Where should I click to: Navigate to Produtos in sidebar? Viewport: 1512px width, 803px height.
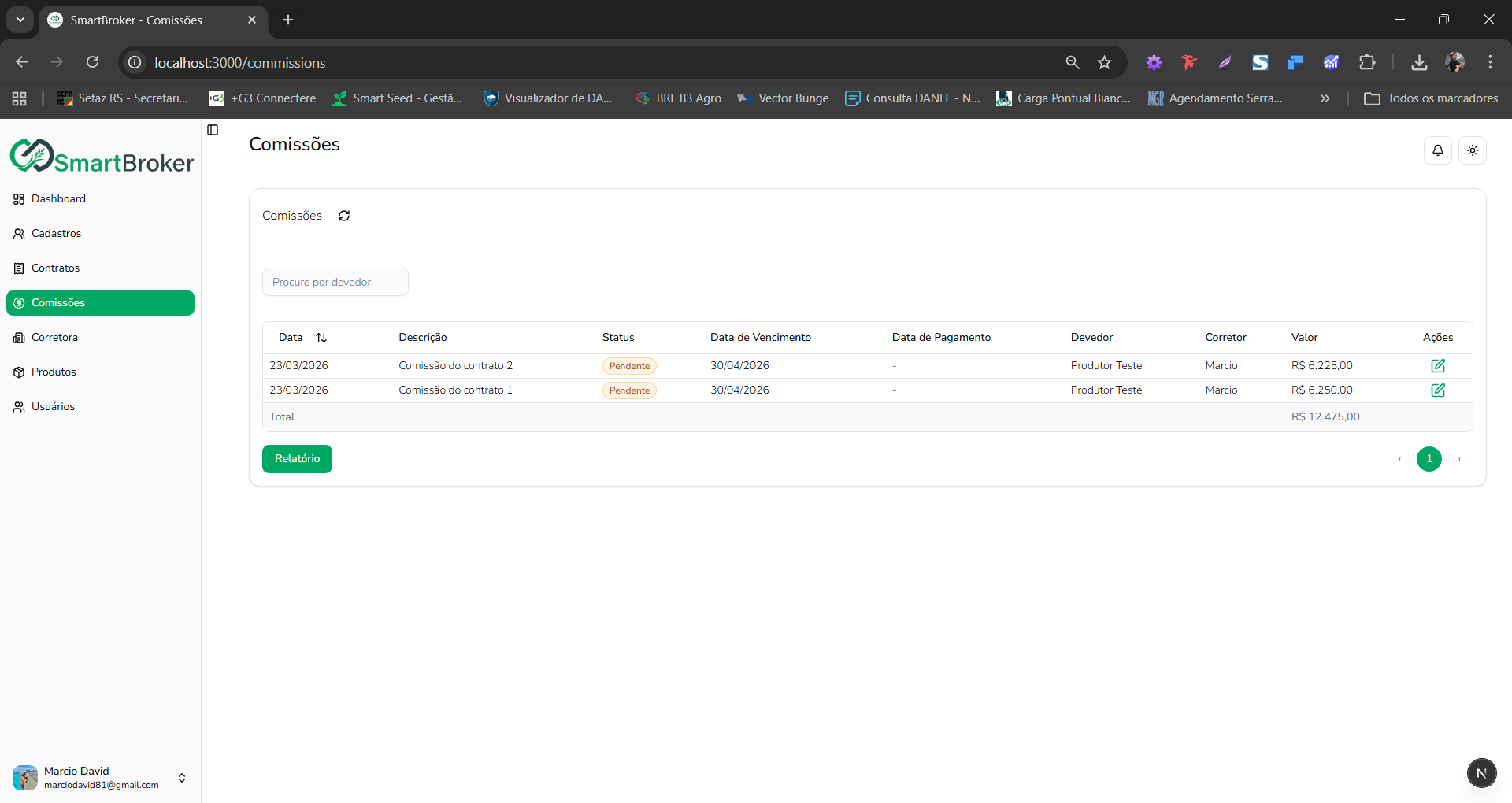coord(54,372)
